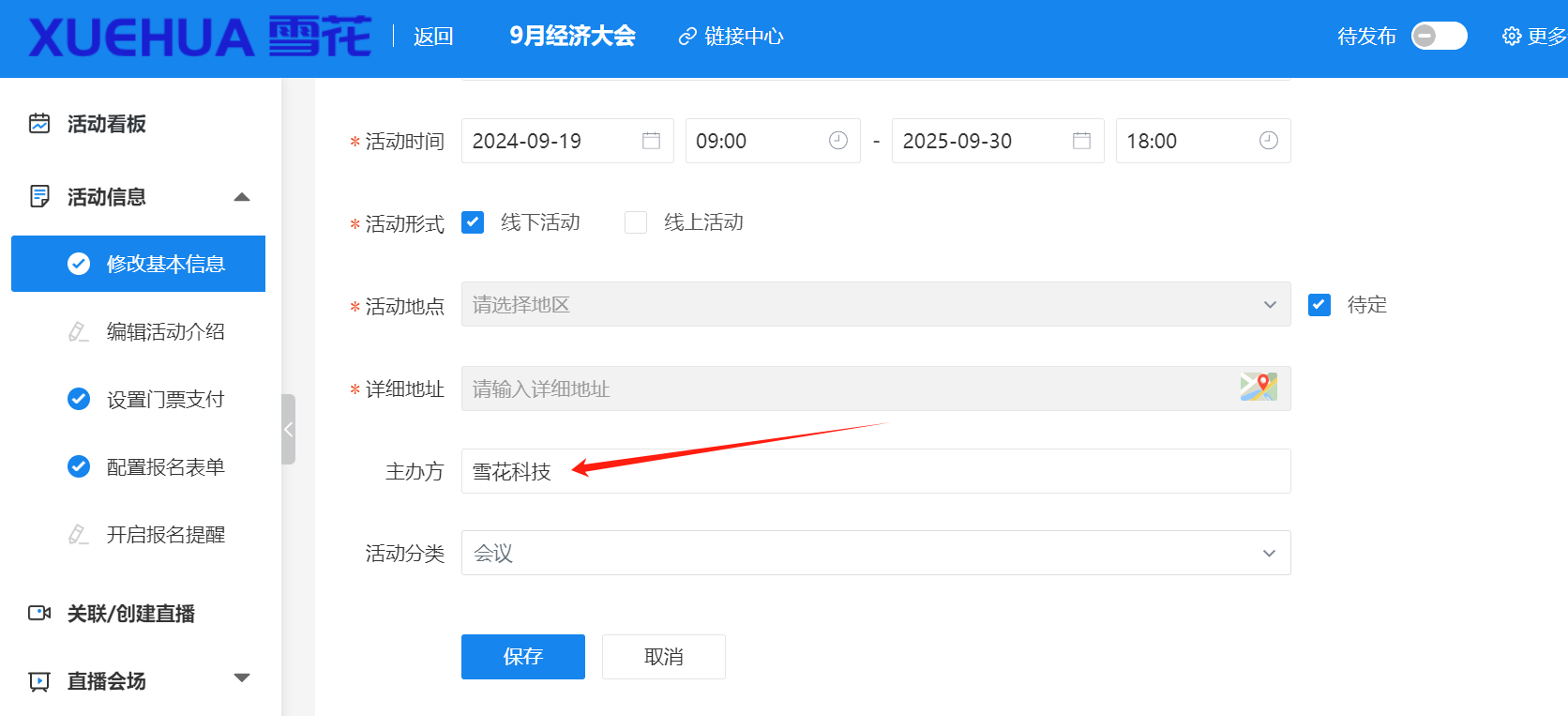Open the 链接中心 link icon
1568x716 pixels.
click(687, 37)
